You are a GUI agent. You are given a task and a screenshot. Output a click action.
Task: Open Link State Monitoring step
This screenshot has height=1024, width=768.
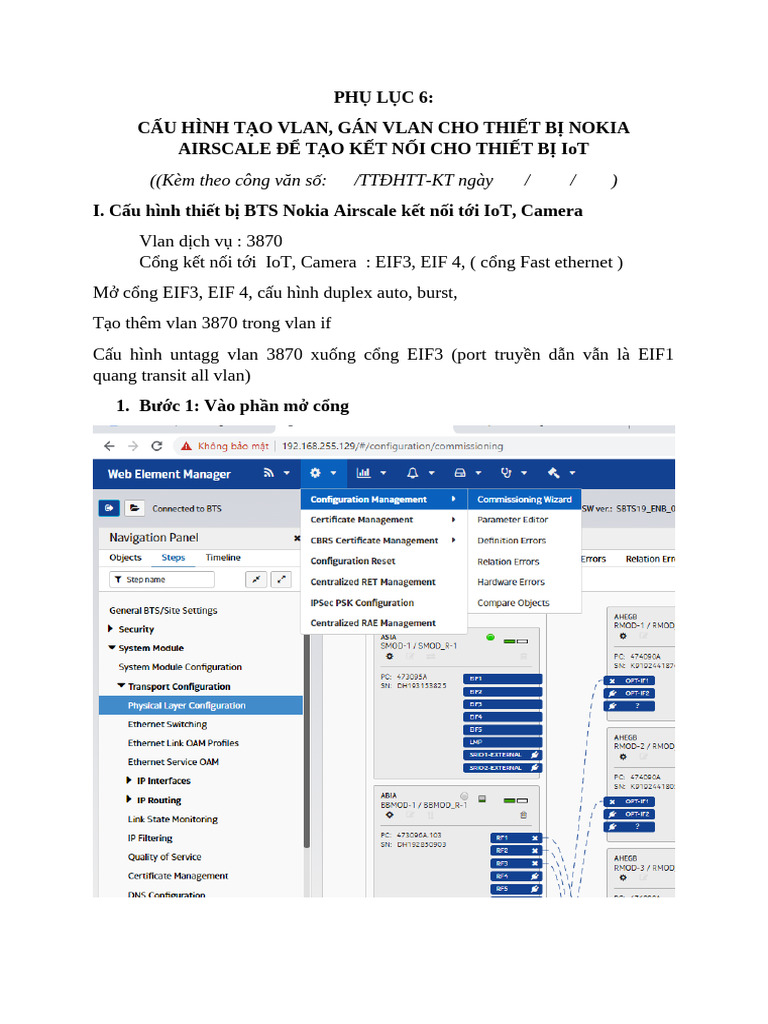173,819
